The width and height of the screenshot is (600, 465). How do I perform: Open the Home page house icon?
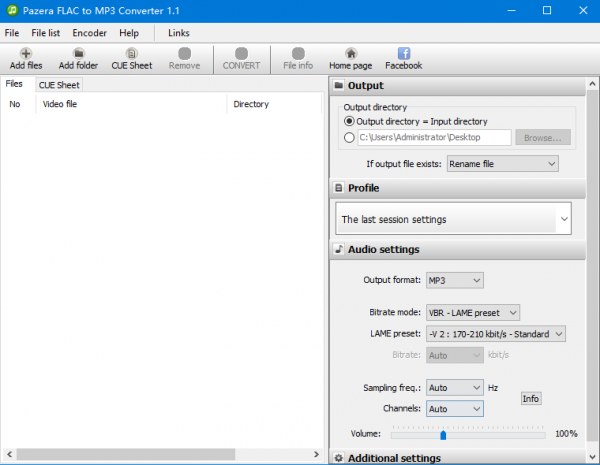point(351,53)
